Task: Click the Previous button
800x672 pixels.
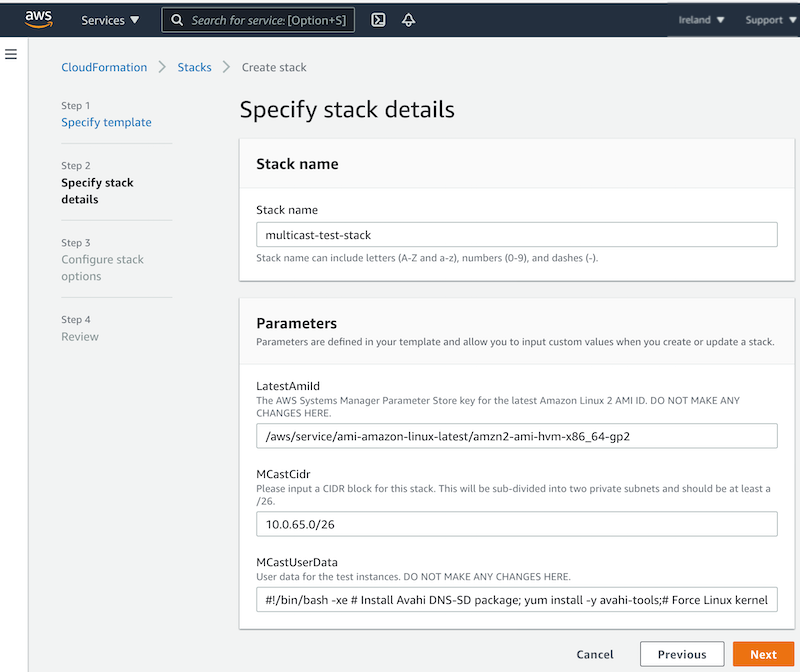Action: 682,654
